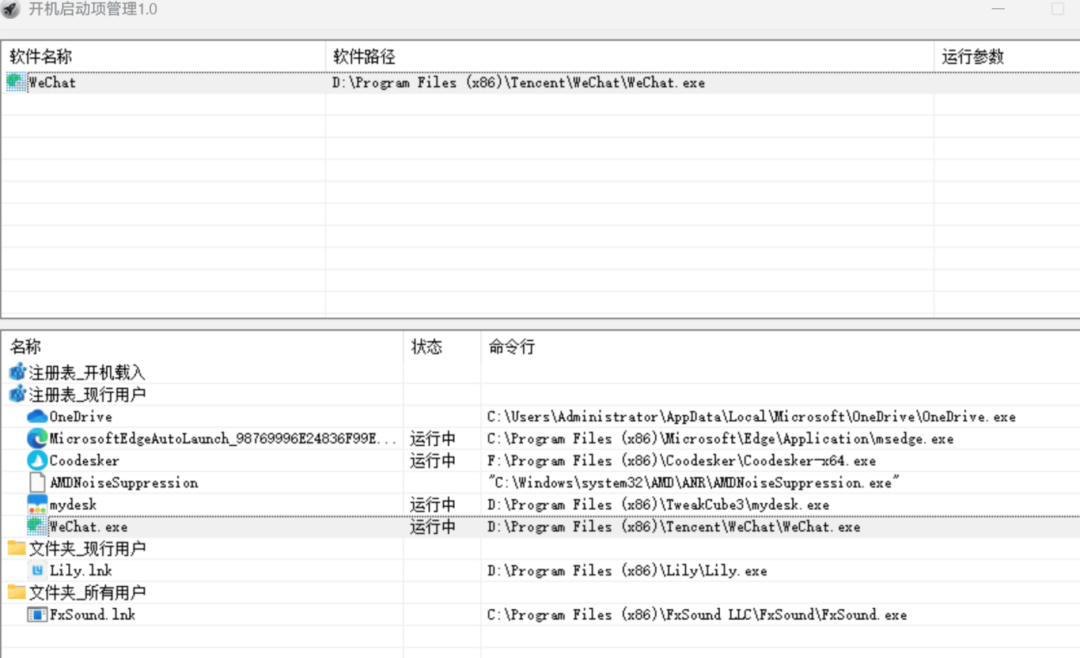Click the 名称 column header
Image resolution: width=1080 pixels, height=658 pixels.
click(x=202, y=347)
